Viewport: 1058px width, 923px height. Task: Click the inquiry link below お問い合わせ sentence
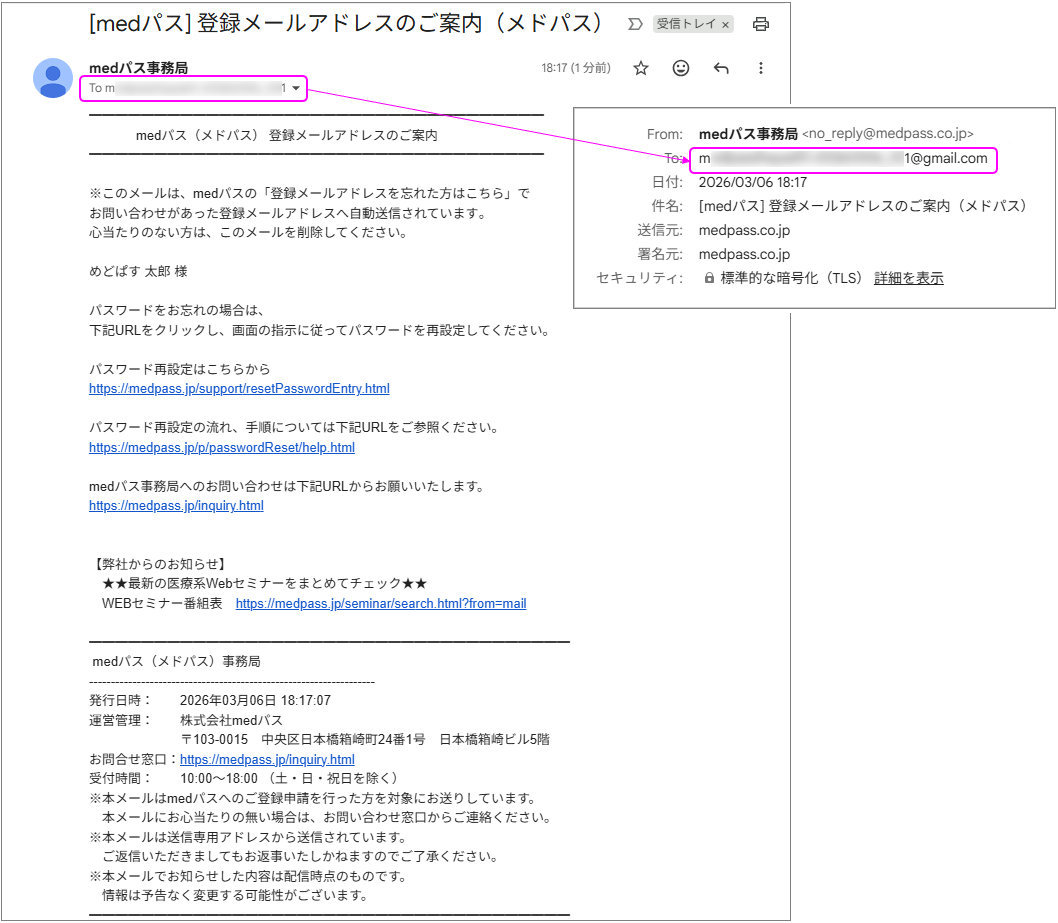(176, 506)
